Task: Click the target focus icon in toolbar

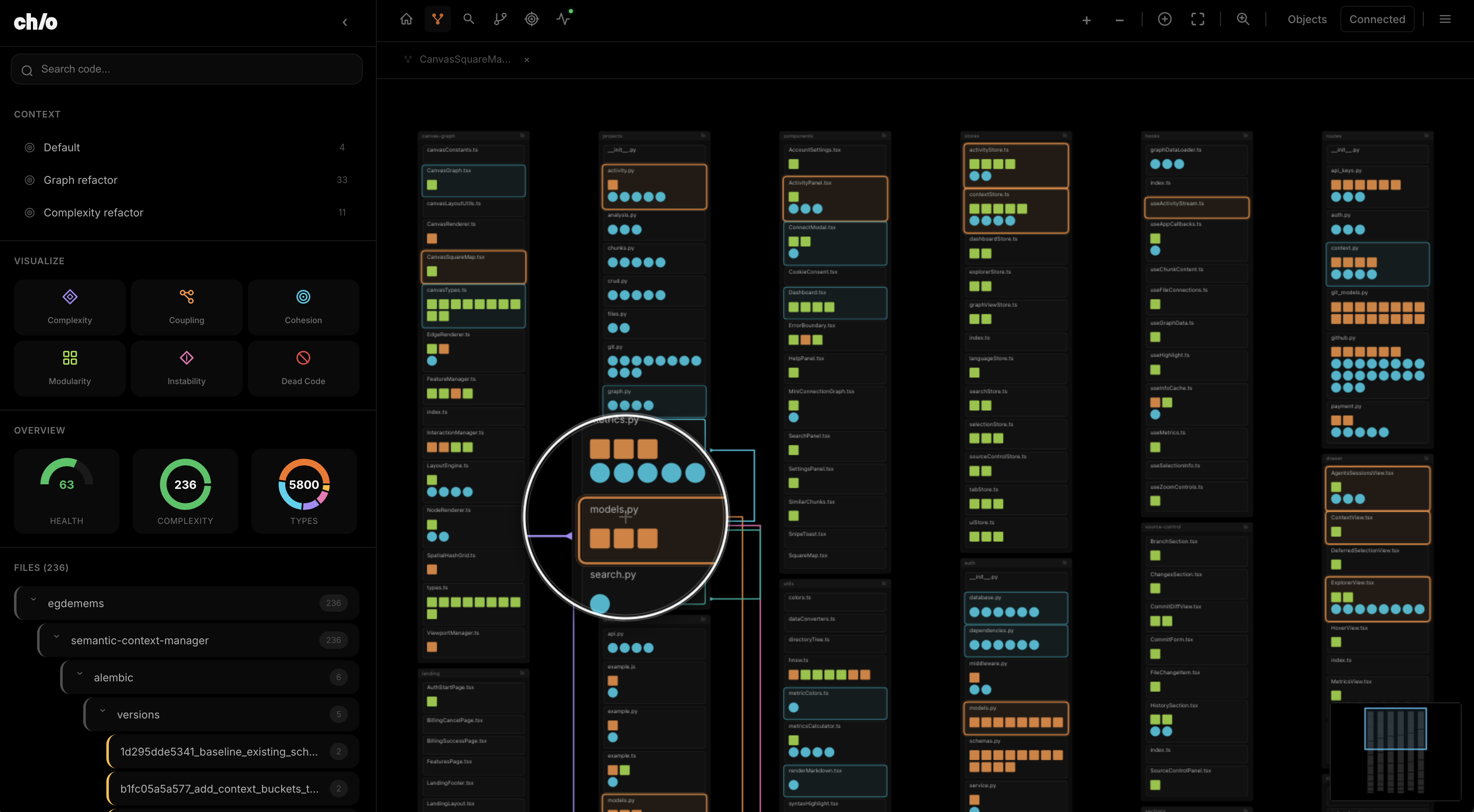Action: click(x=532, y=19)
